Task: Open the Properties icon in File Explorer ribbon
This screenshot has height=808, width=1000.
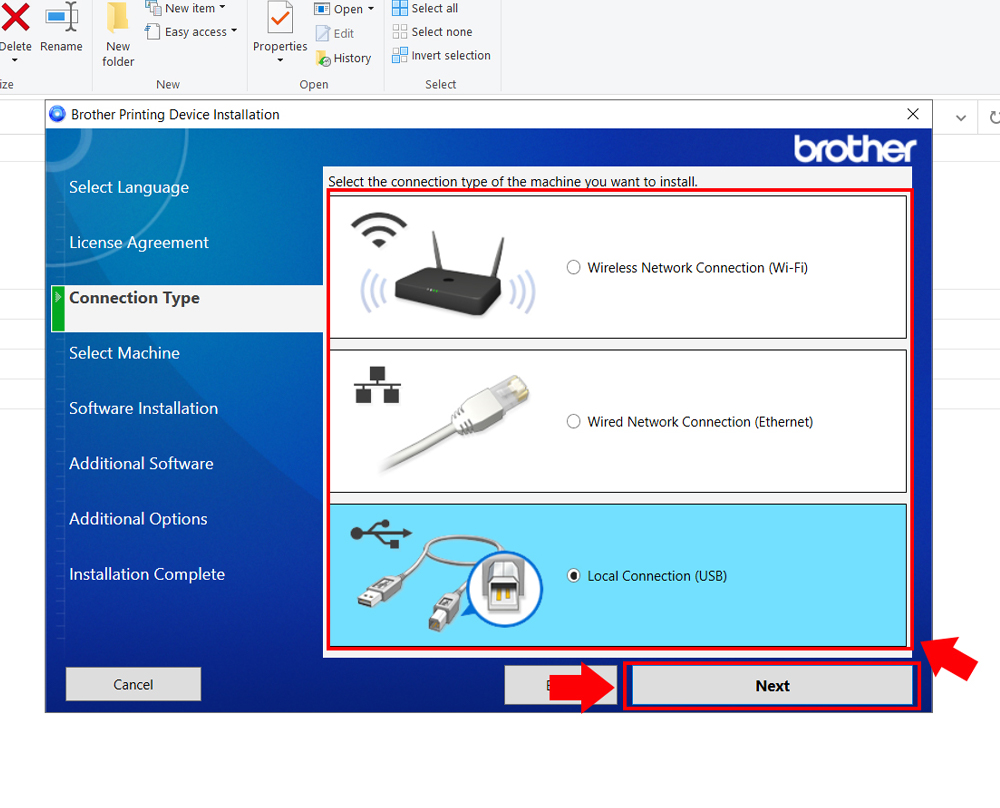Action: [280, 18]
